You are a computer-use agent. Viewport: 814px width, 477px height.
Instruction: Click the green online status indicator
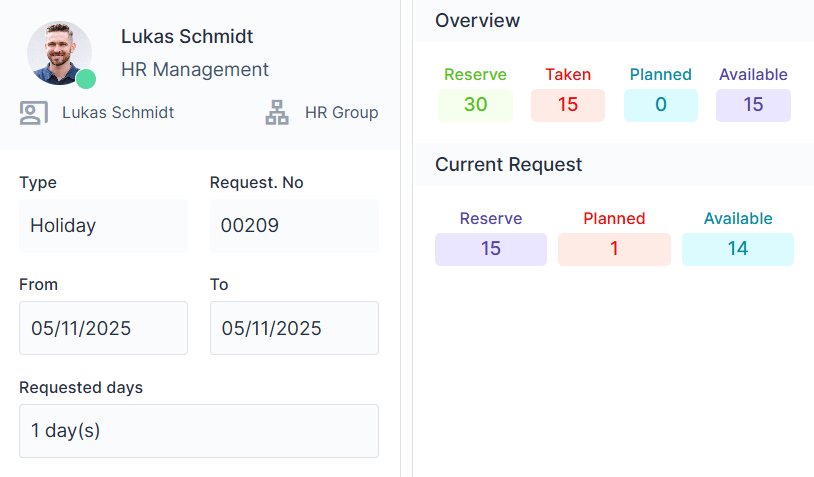[86, 79]
